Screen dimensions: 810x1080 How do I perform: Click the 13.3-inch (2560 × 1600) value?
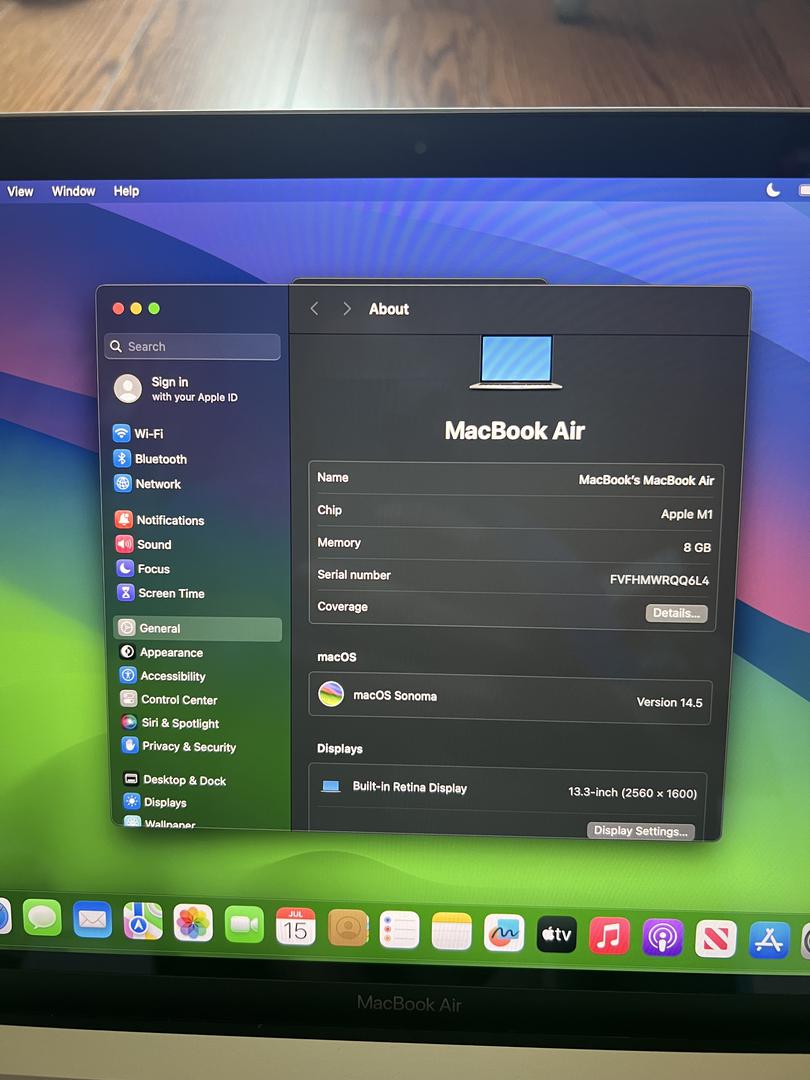point(632,793)
